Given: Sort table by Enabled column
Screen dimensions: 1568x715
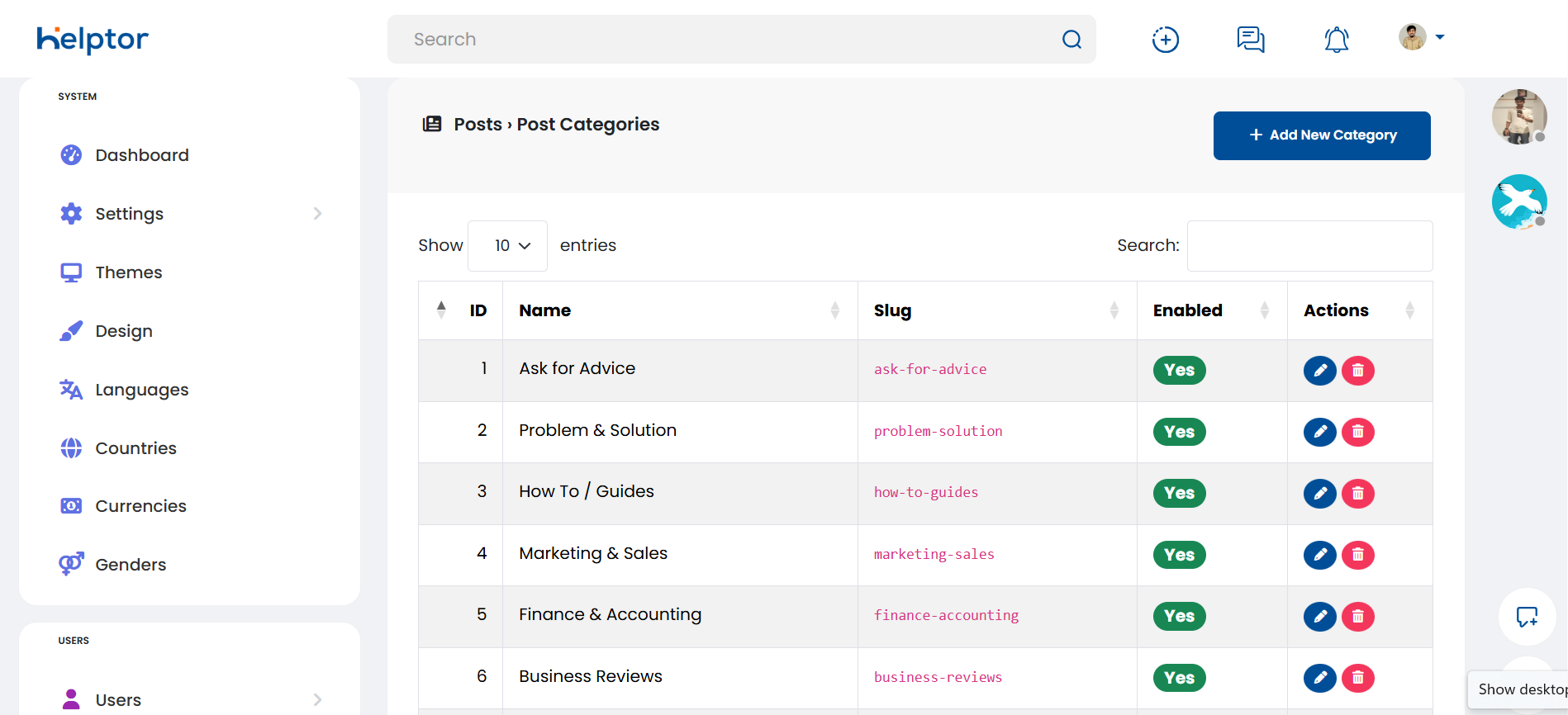Looking at the screenshot, I should (1212, 310).
